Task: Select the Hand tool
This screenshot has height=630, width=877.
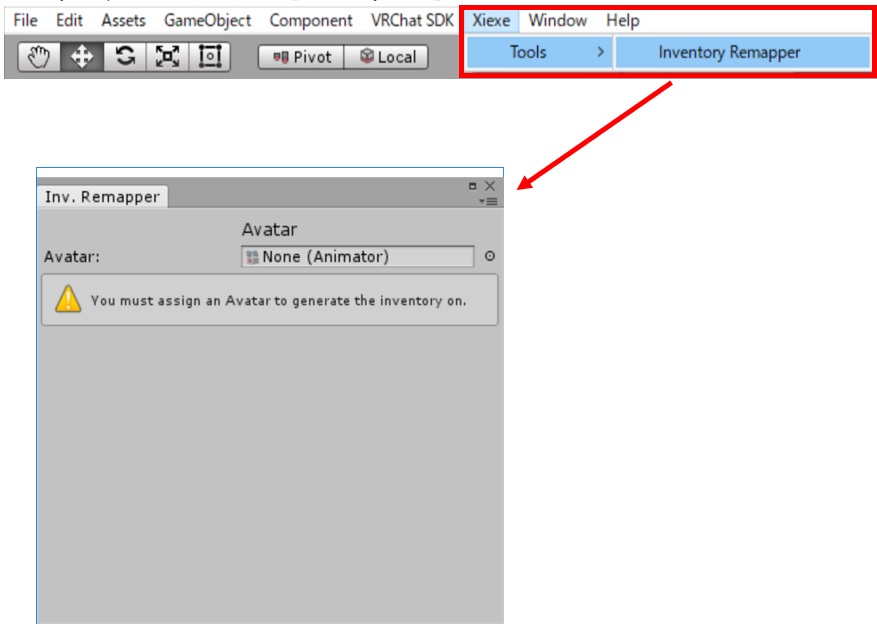Action: (39, 57)
